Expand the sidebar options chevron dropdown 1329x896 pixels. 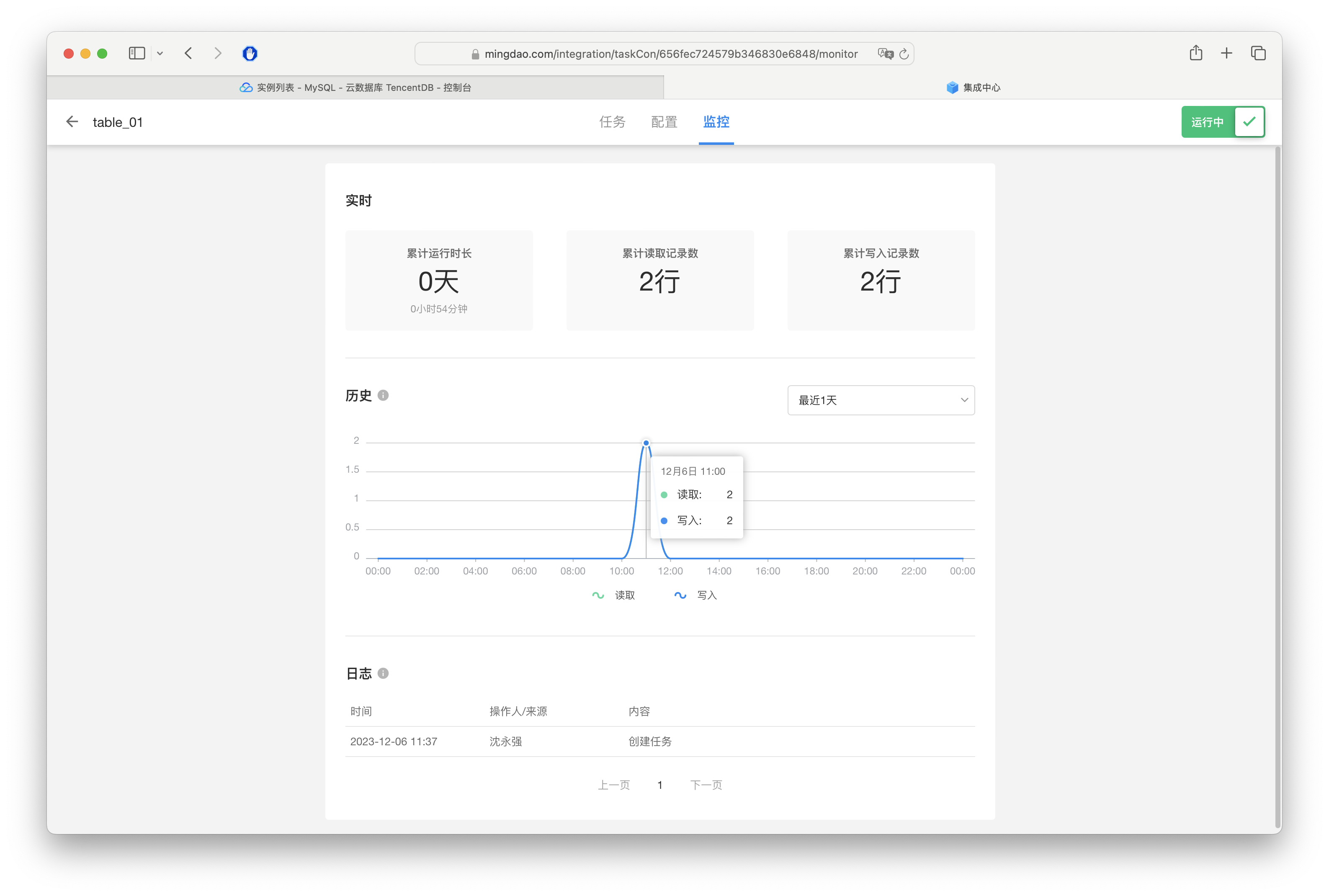[x=160, y=53]
